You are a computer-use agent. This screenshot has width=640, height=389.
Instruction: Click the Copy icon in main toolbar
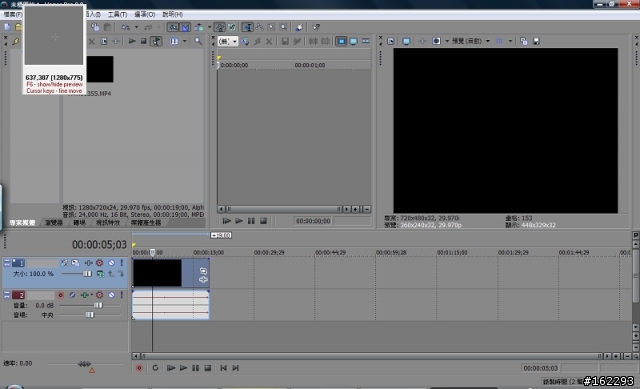pyautogui.click(x=95, y=27)
